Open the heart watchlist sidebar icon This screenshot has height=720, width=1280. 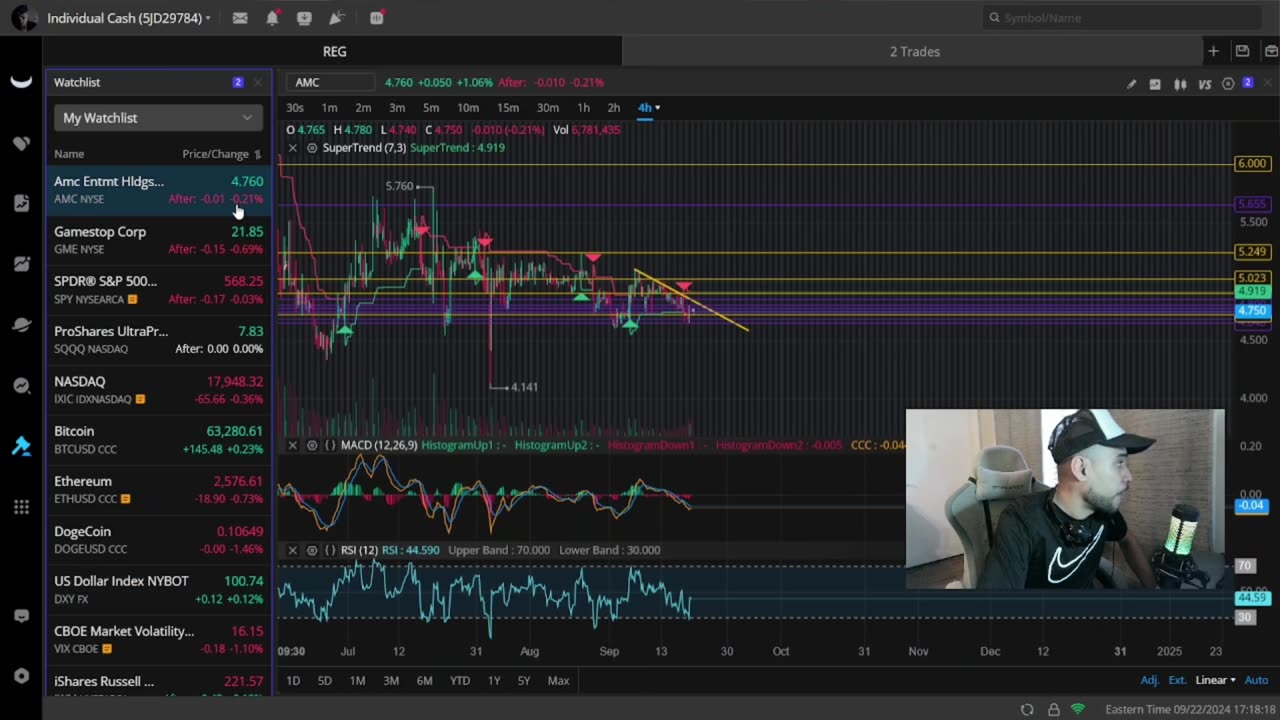tap(21, 143)
